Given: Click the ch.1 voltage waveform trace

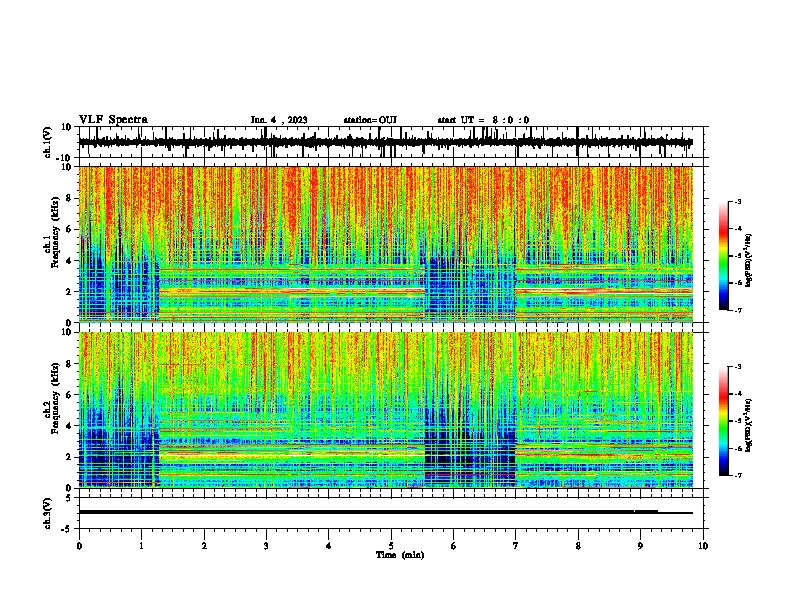Looking at the screenshot, I should [x=385, y=142].
